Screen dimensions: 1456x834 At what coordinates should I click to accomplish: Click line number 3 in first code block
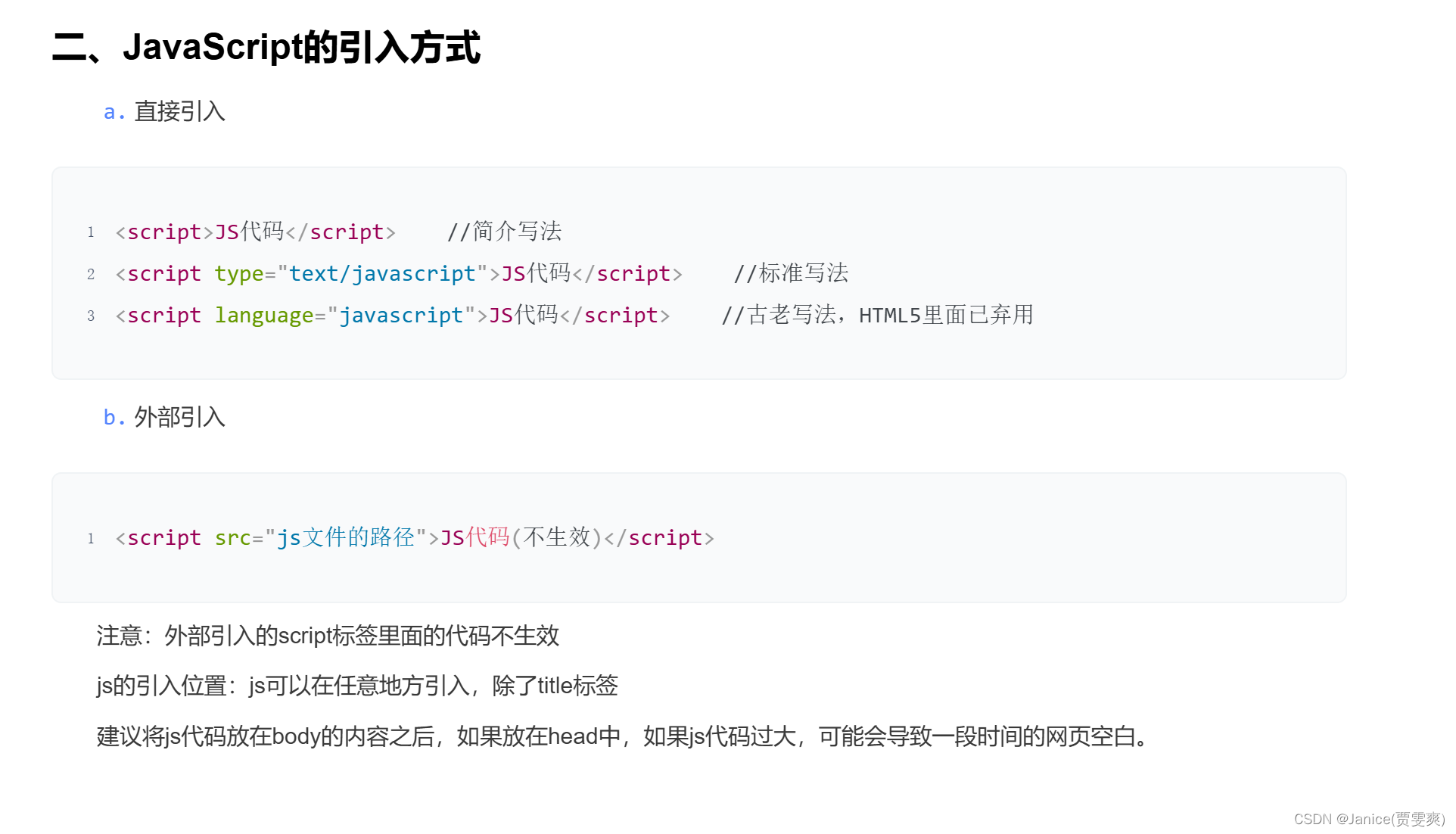point(91,315)
